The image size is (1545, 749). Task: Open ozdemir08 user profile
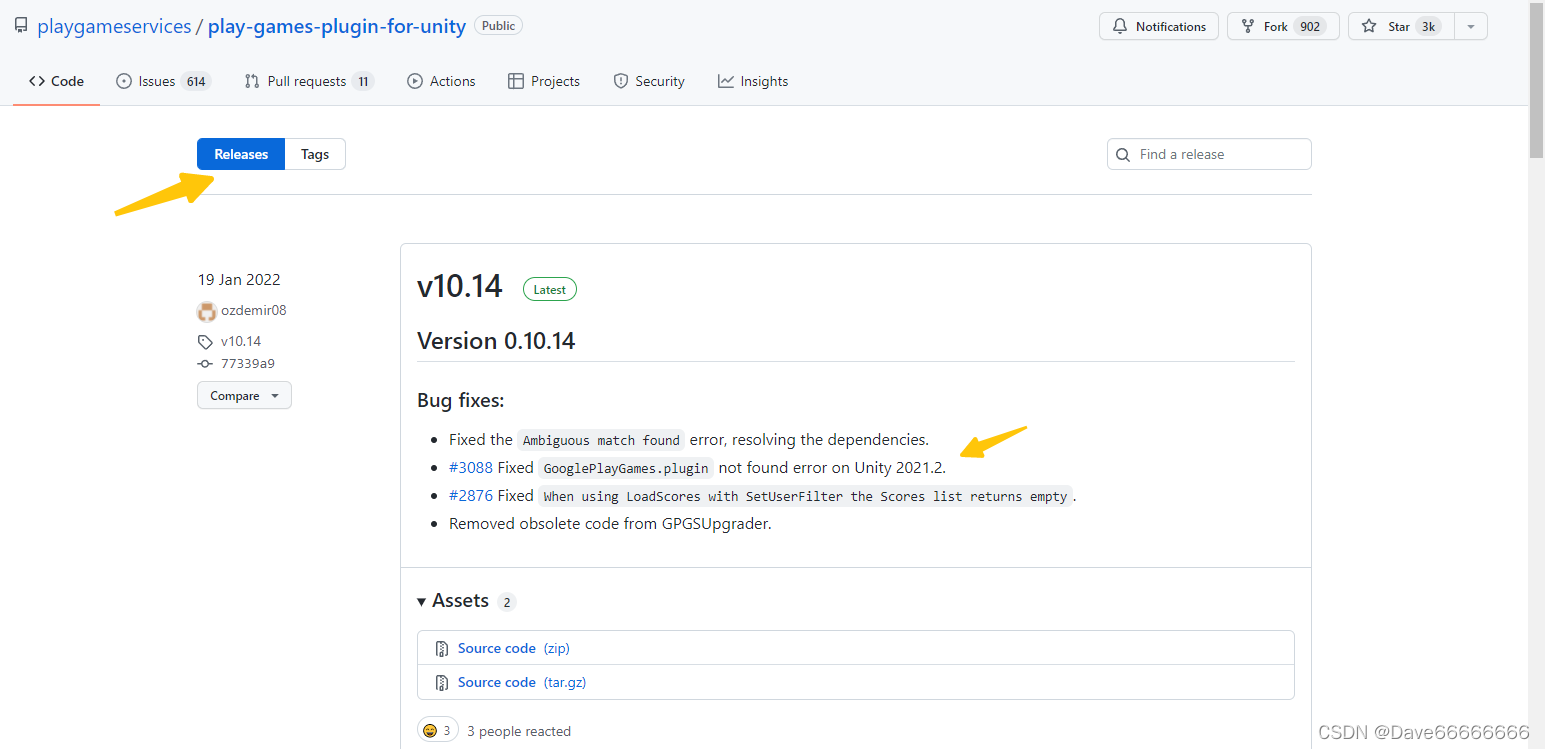click(x=254, y=310)
